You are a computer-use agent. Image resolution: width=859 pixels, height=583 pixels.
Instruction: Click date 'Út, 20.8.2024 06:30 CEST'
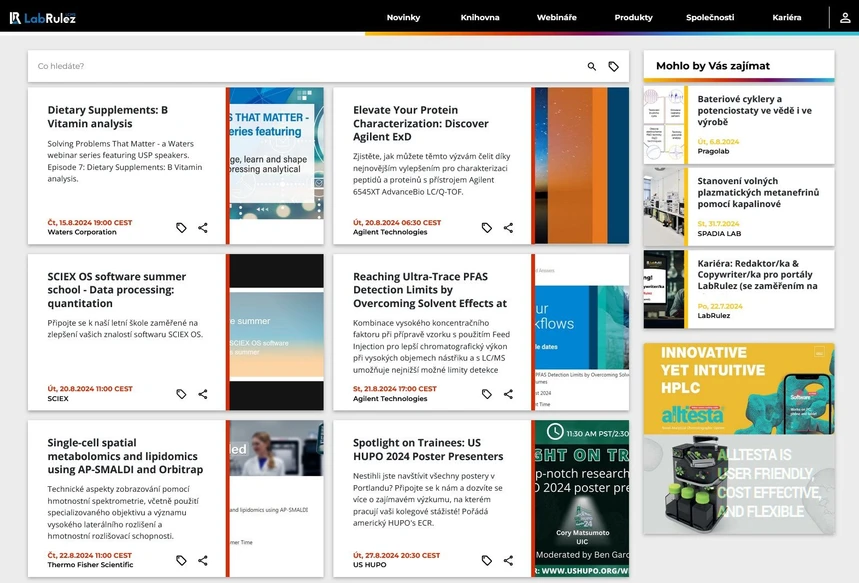[397, 222]
